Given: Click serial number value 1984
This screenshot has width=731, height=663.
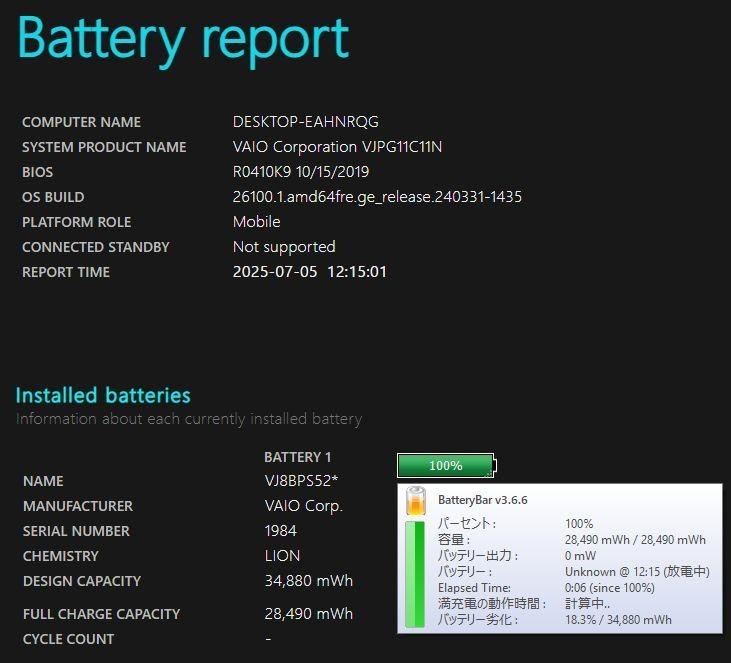Looking at the screenshot, I should (x=280, y=531).
